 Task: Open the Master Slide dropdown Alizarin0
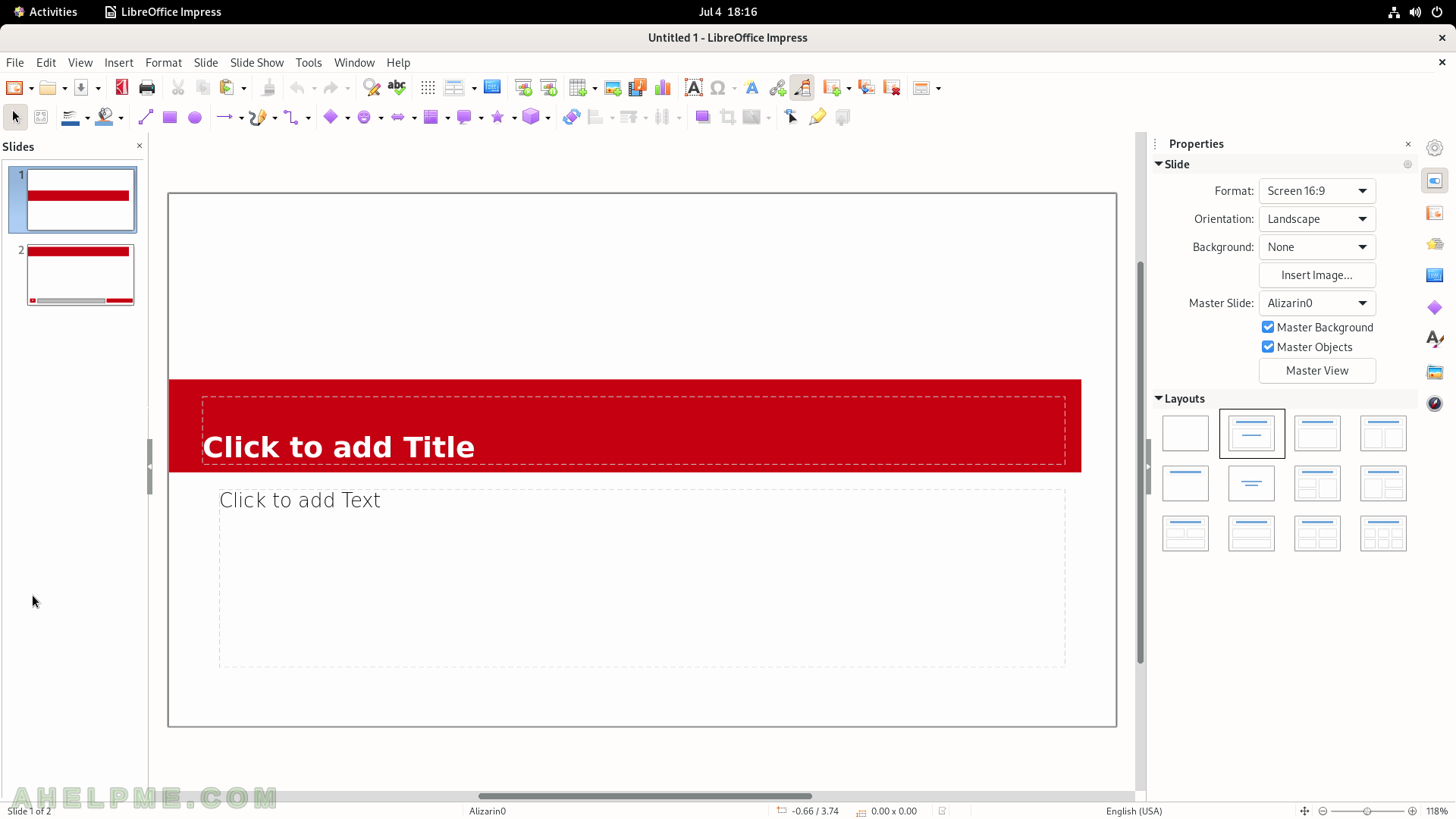[x=1317, y=303]
